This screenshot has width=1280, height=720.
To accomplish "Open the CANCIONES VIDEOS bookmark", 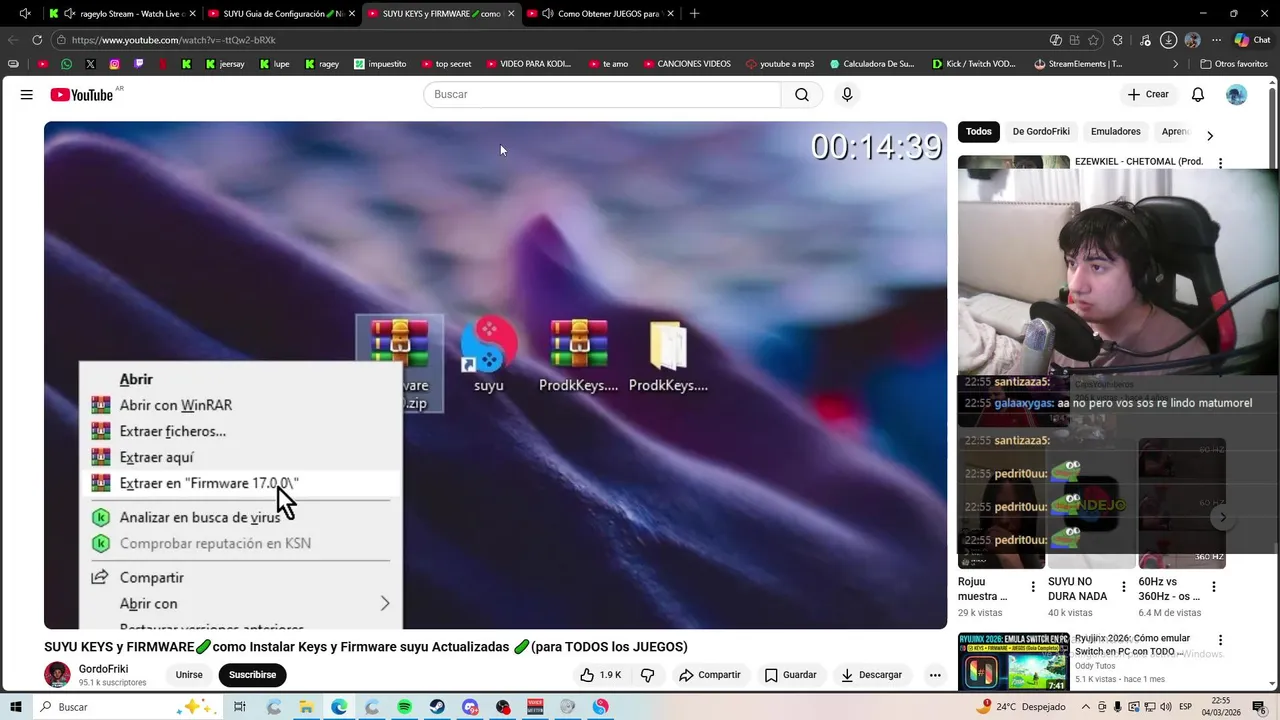I will (687, 63).
